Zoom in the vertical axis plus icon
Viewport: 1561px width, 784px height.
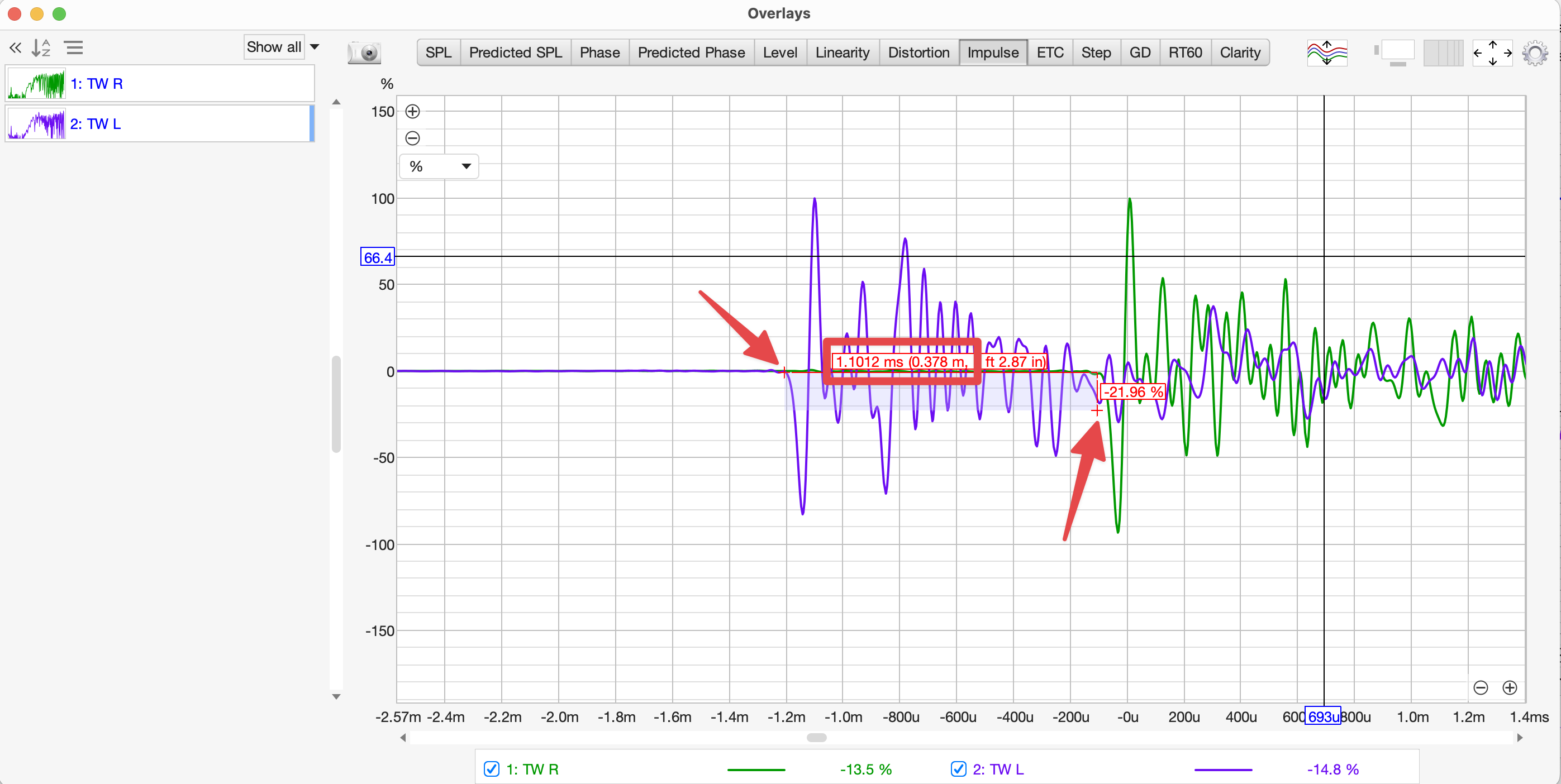point(413,112)
